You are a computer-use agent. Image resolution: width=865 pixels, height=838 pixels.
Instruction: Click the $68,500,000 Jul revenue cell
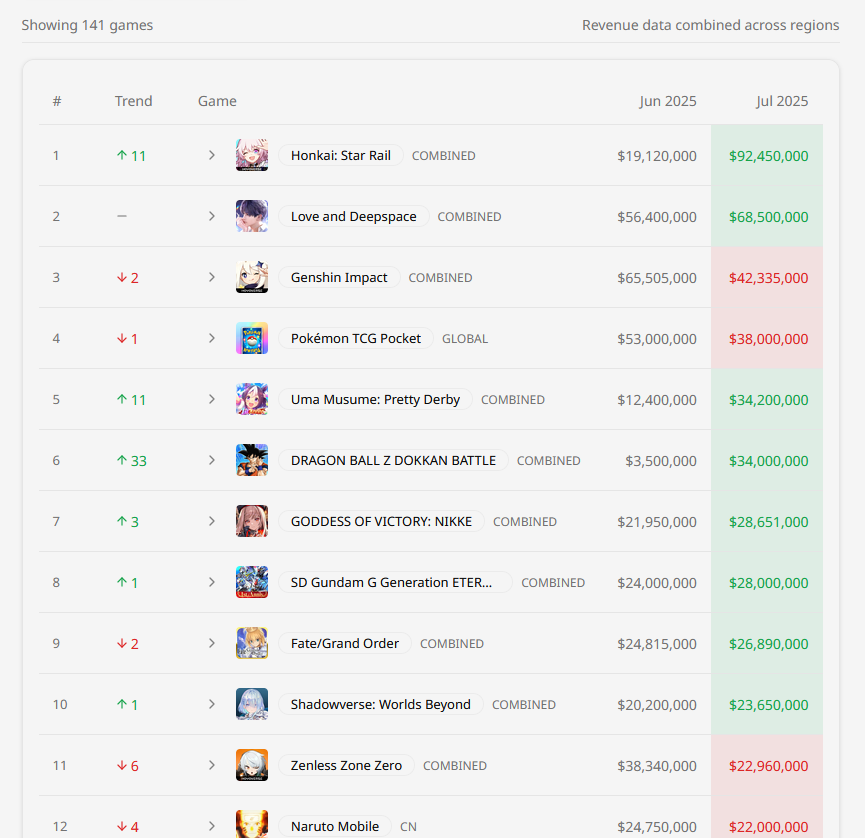pos(768,217)
